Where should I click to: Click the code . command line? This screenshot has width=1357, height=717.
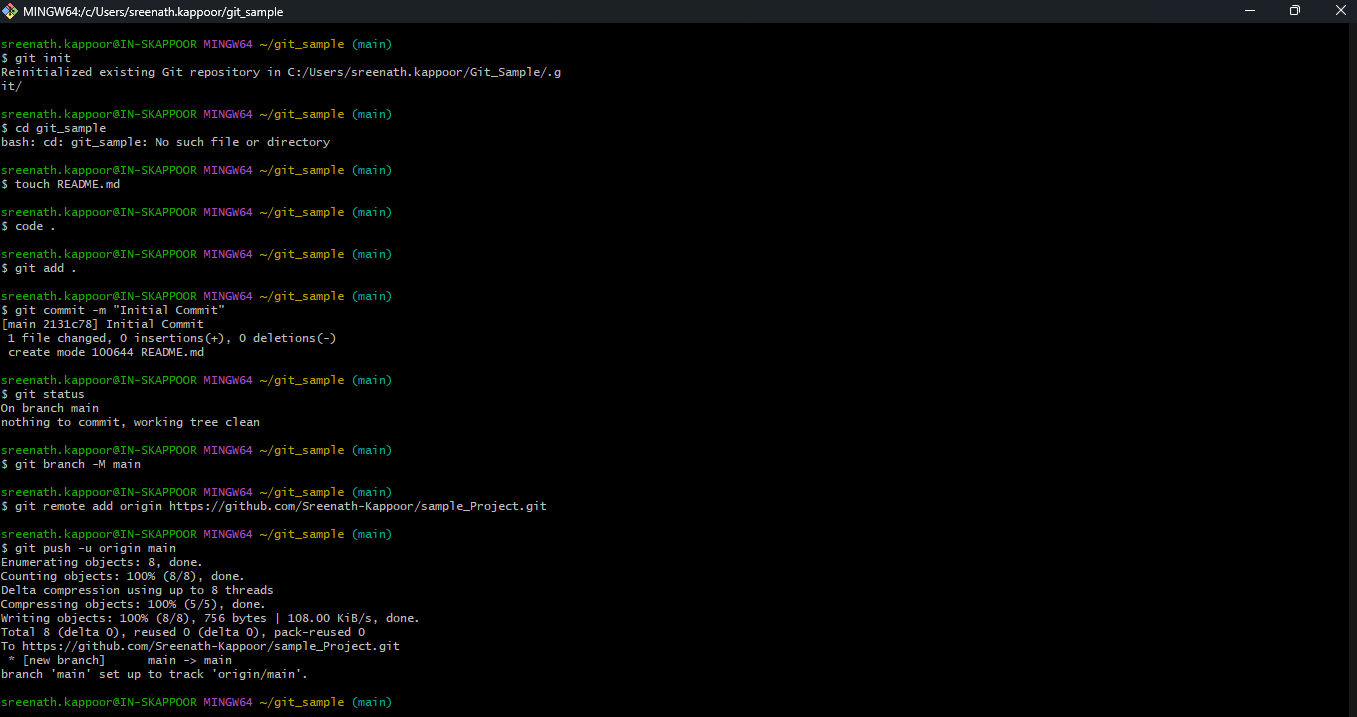(27, 225)
